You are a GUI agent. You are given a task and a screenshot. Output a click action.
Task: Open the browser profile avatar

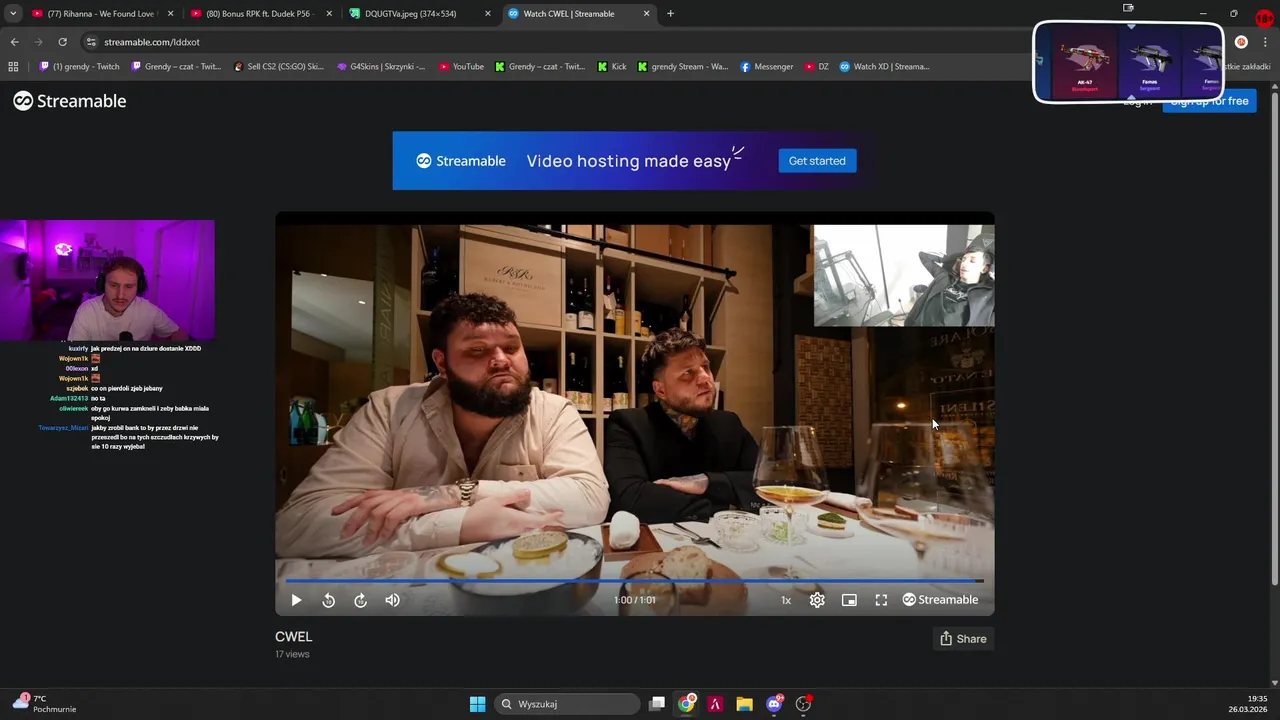tap(1241, 42)
